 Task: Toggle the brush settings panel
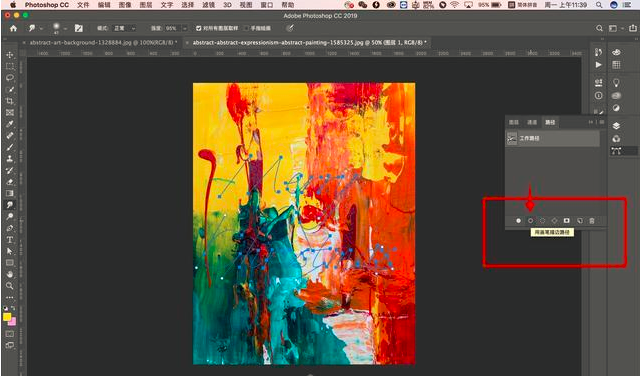(x=79, y=28)
